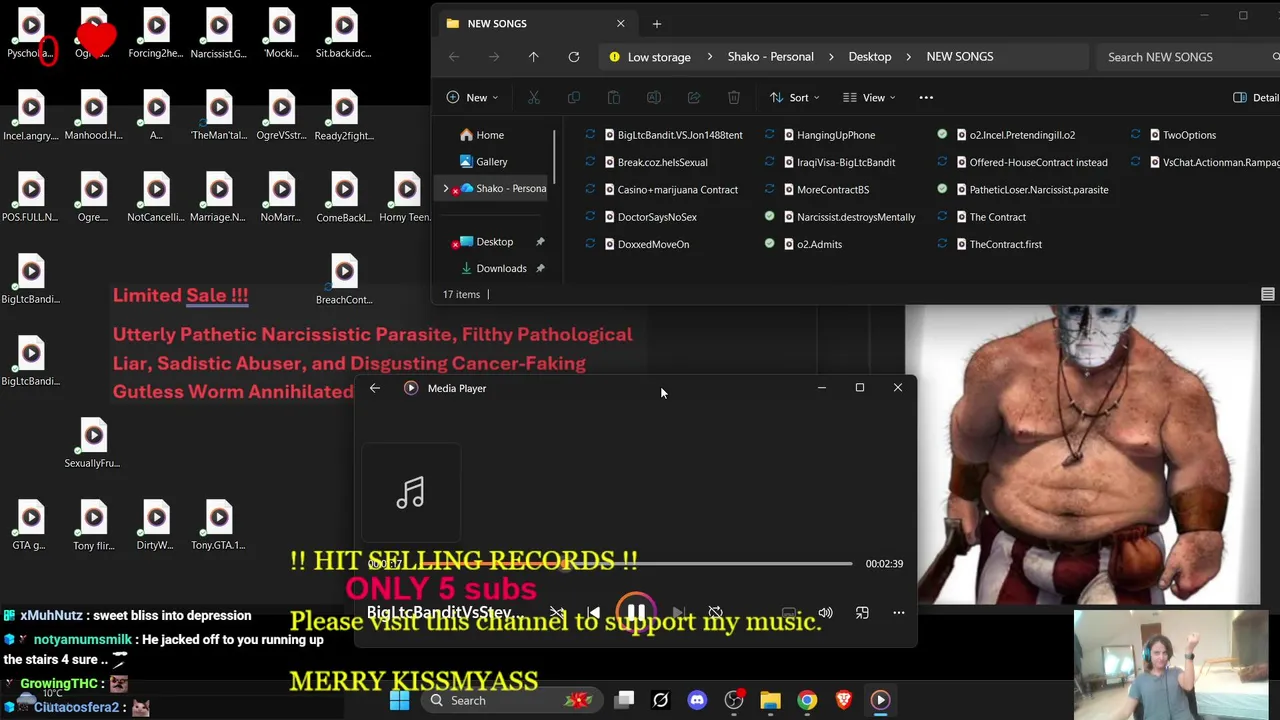
Task: Navigate to Shako - Personal breadcrumb
Action: click(770, 57)
